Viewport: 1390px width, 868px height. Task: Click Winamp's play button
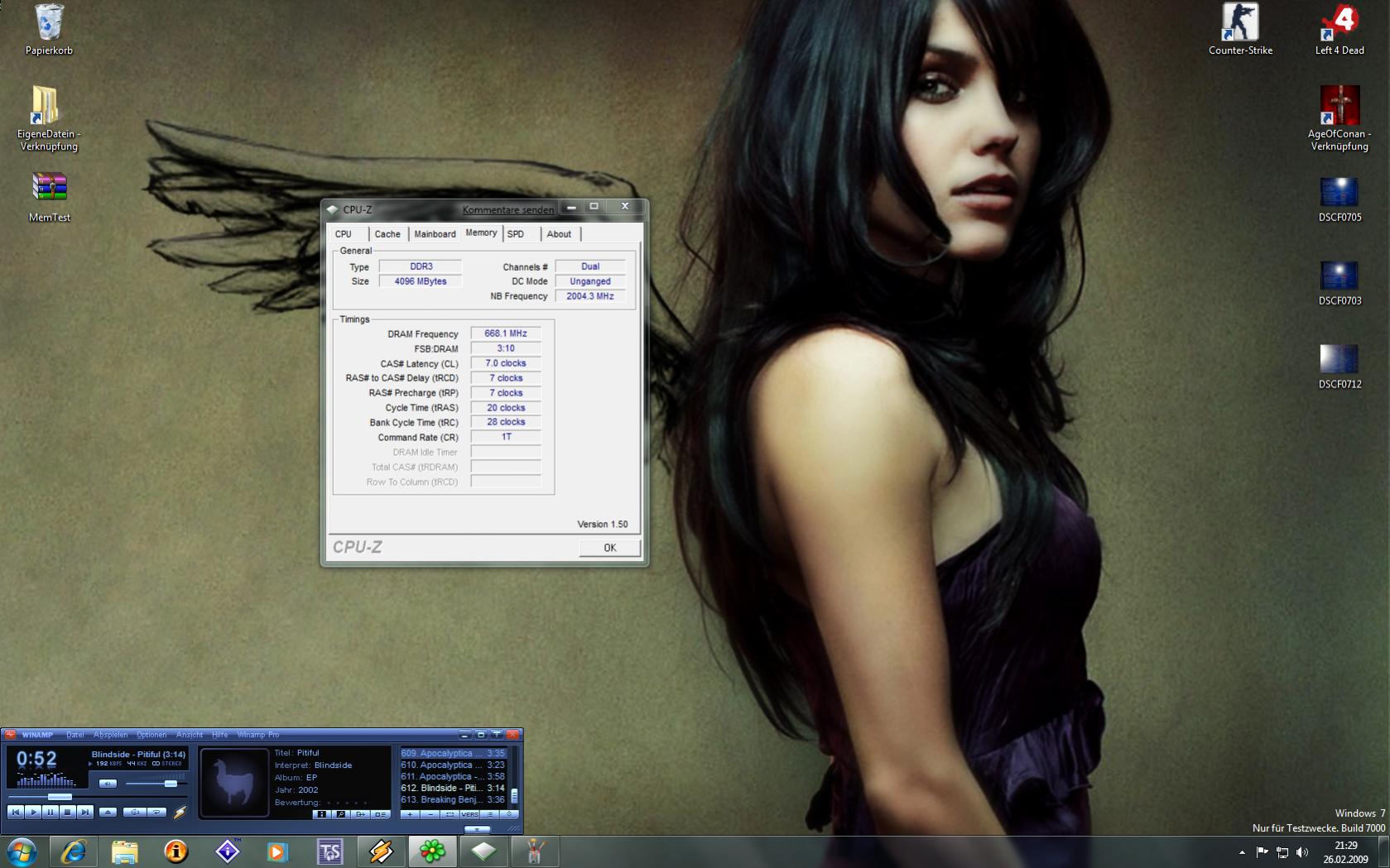[x=33, y=813]
